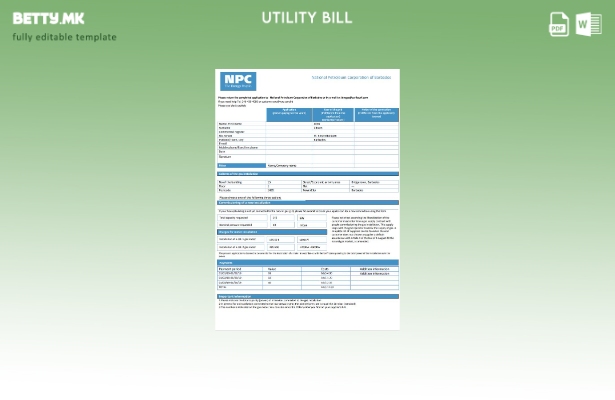The image size is (615, 400).
Task: Click the Word document format icon
Action: (589, 25)
